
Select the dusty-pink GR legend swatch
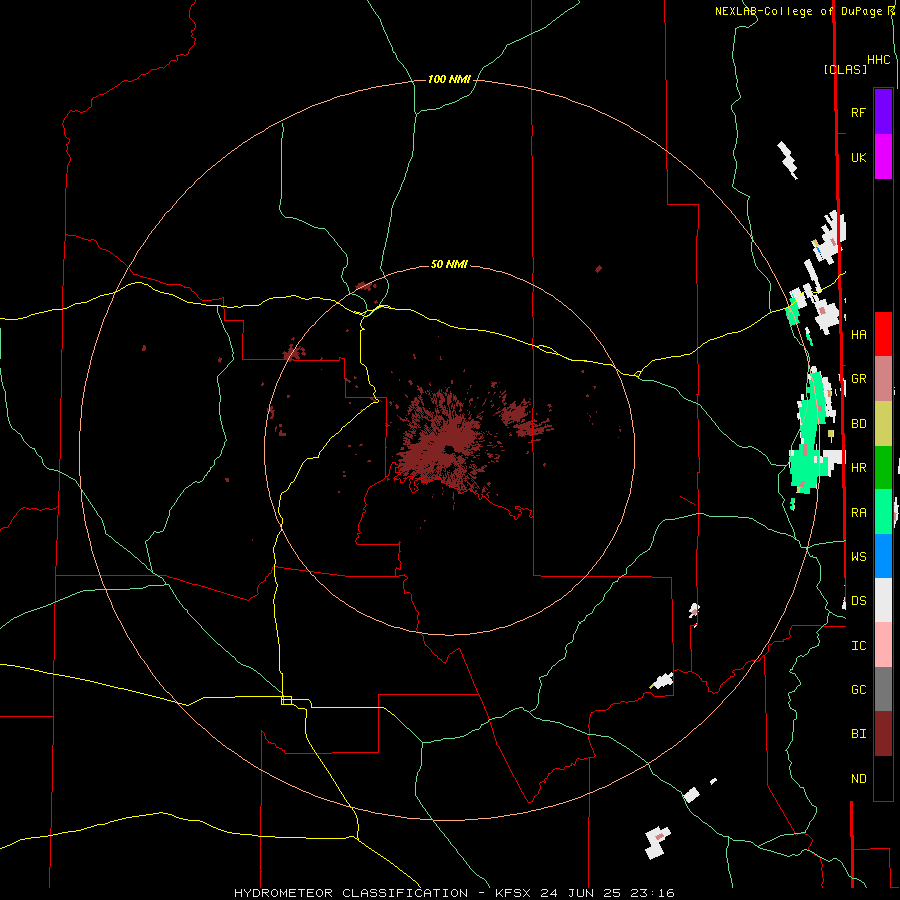click(883, 379)
